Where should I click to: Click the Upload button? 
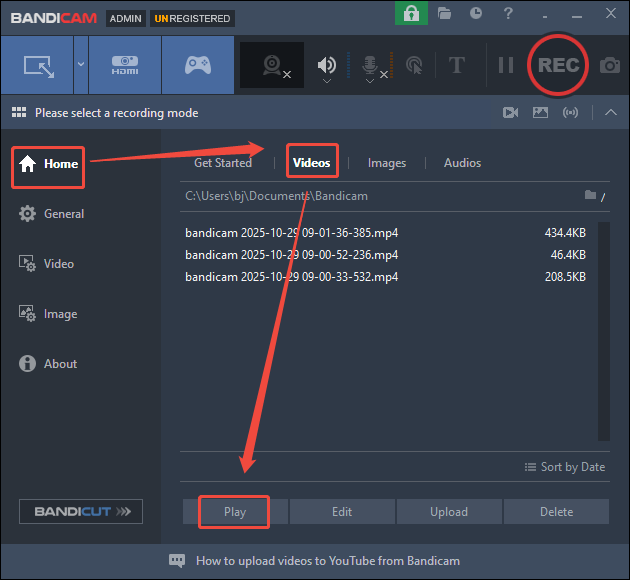[449, 512]
